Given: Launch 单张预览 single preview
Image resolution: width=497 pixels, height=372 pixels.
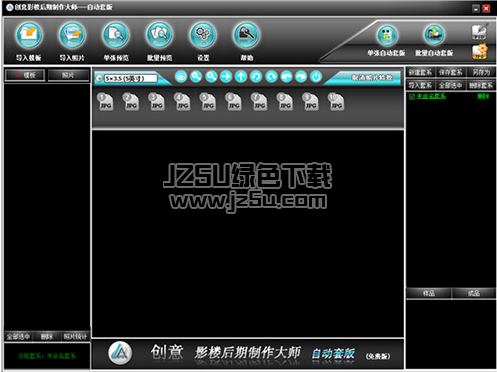Looking at the screenshot, I should (116, 35).
